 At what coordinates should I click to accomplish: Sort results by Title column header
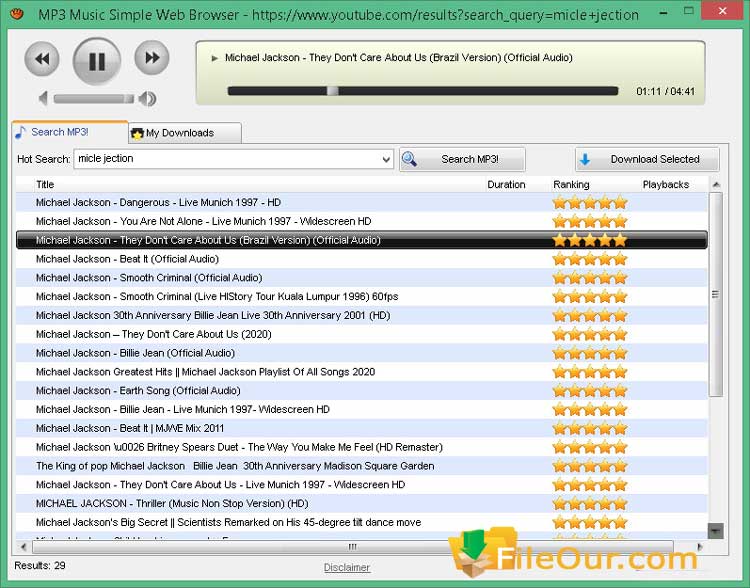pos(45,185)
